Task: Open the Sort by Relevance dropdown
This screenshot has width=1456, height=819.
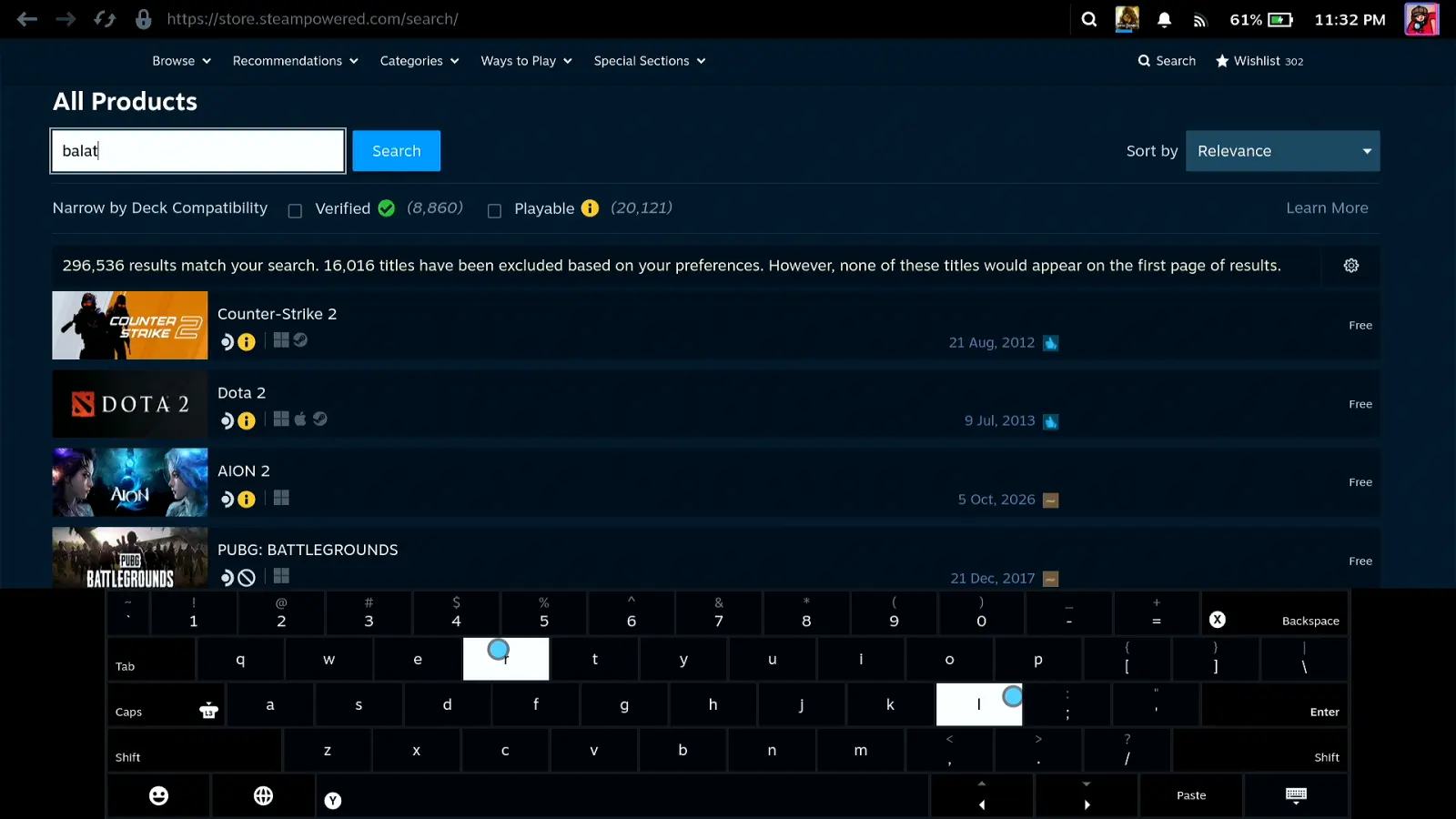Action: click(1282, 151)
